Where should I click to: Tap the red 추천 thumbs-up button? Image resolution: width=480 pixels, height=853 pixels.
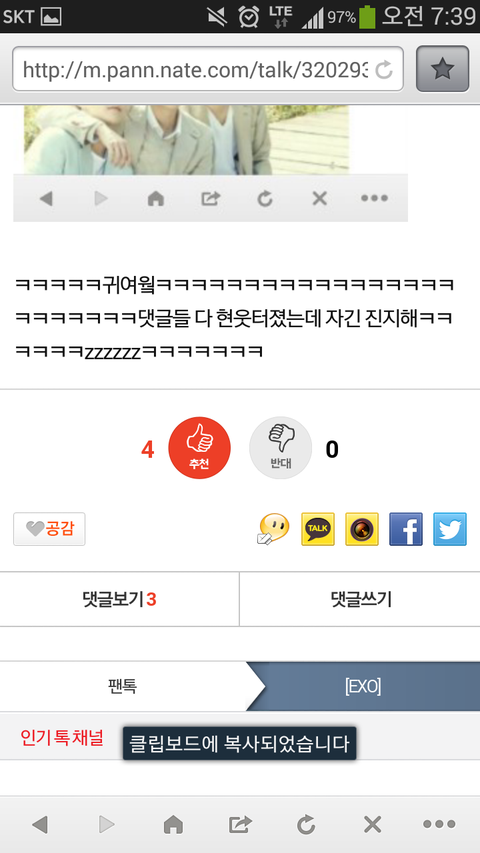(199, 448)
